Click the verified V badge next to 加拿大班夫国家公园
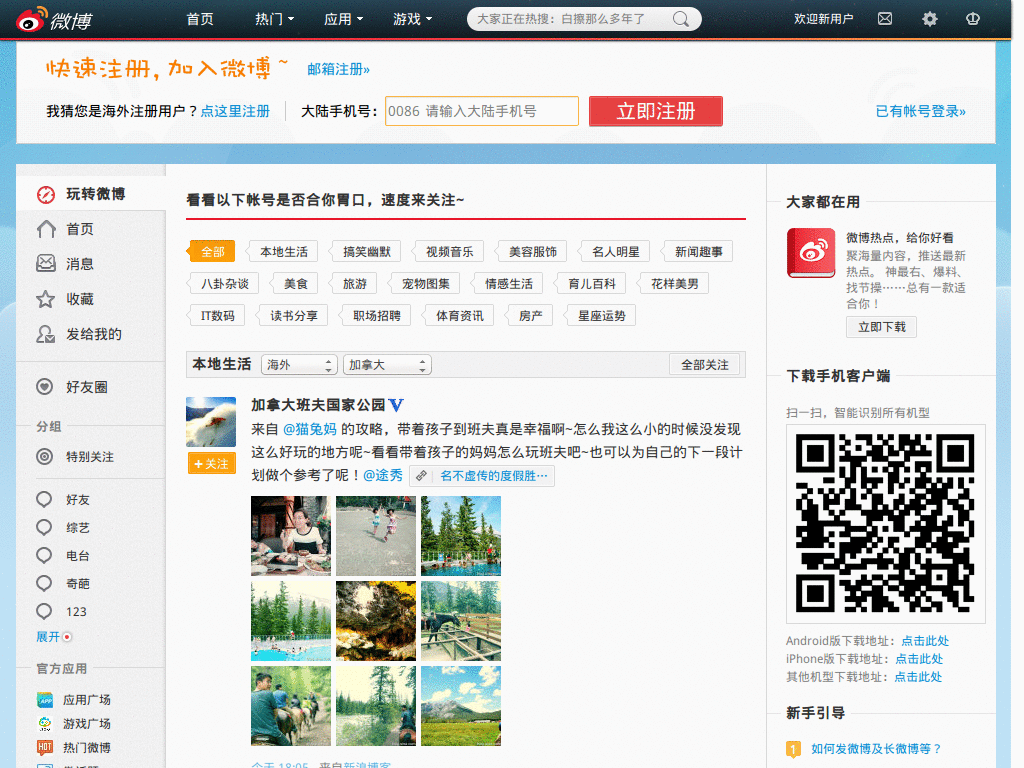 click(396, 405)
